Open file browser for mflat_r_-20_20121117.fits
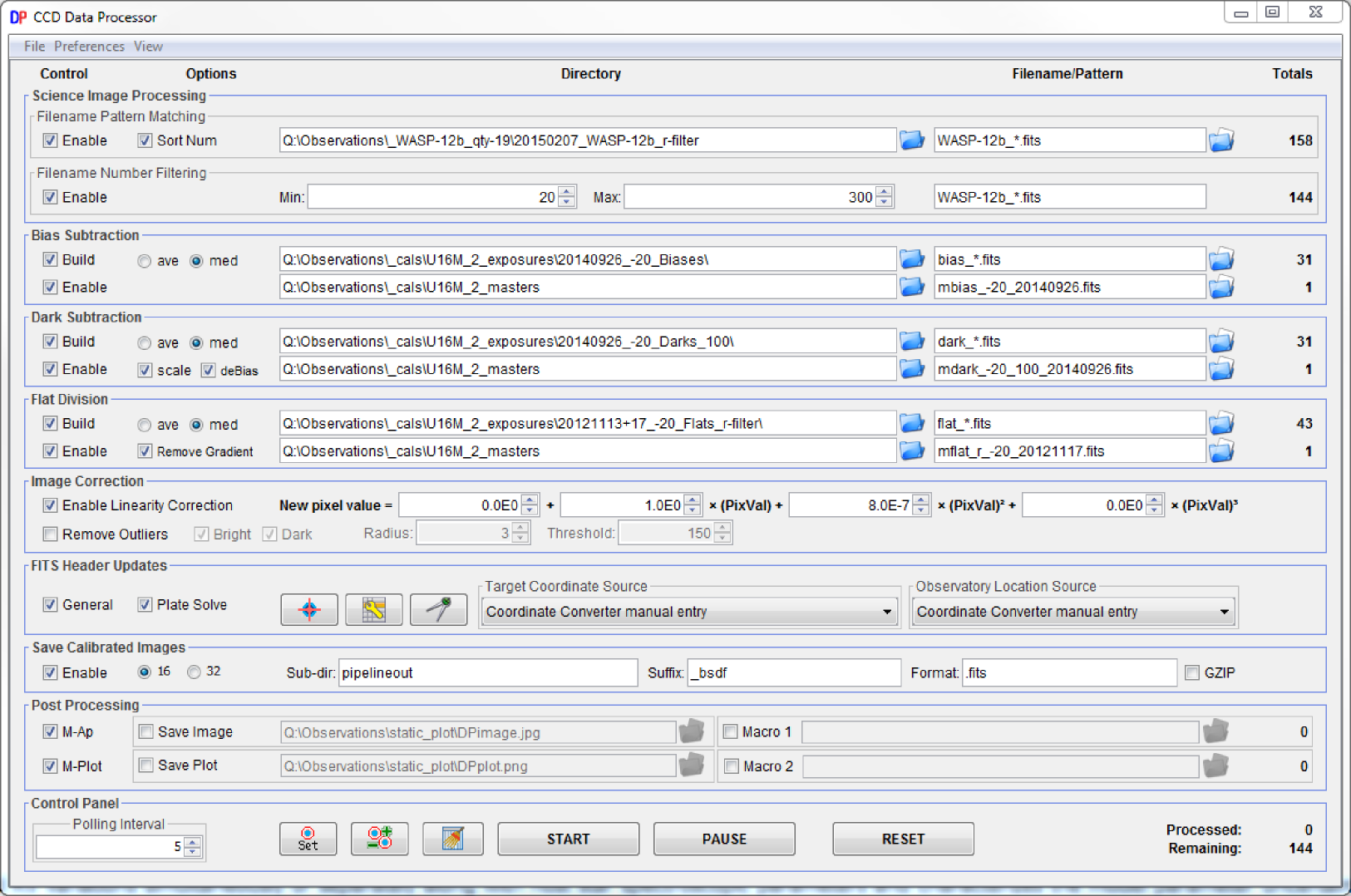This screenshot has height=896, width=1351. click(x=1220, y=451)
